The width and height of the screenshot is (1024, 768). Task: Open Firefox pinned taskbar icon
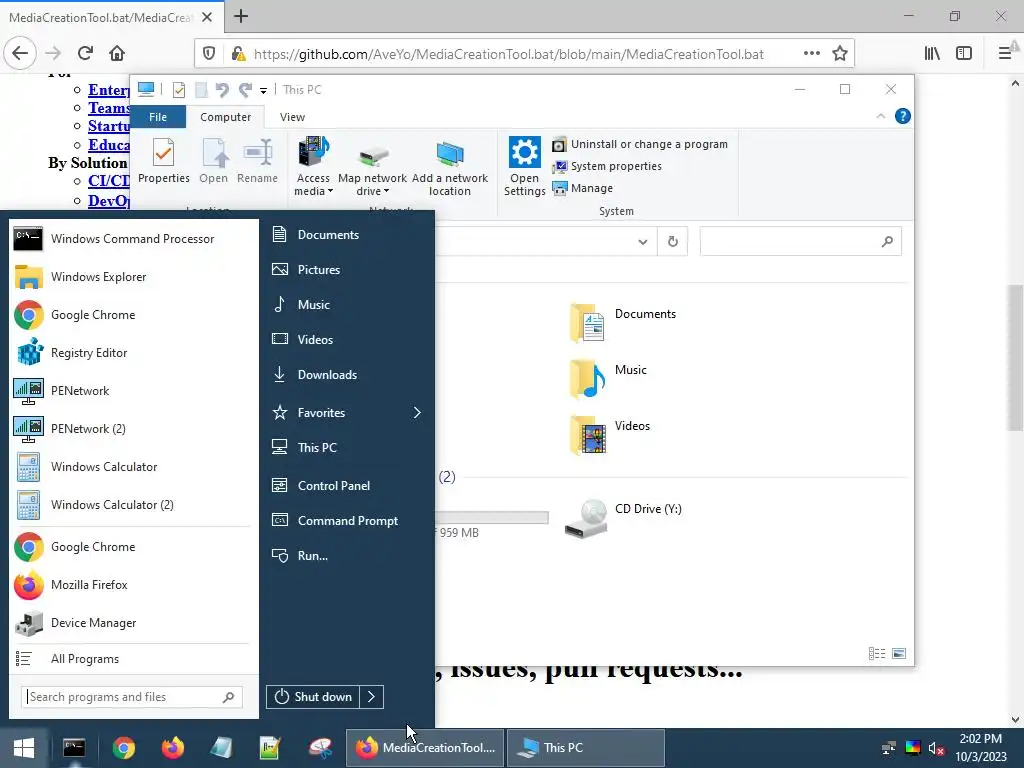pos(172,748)
